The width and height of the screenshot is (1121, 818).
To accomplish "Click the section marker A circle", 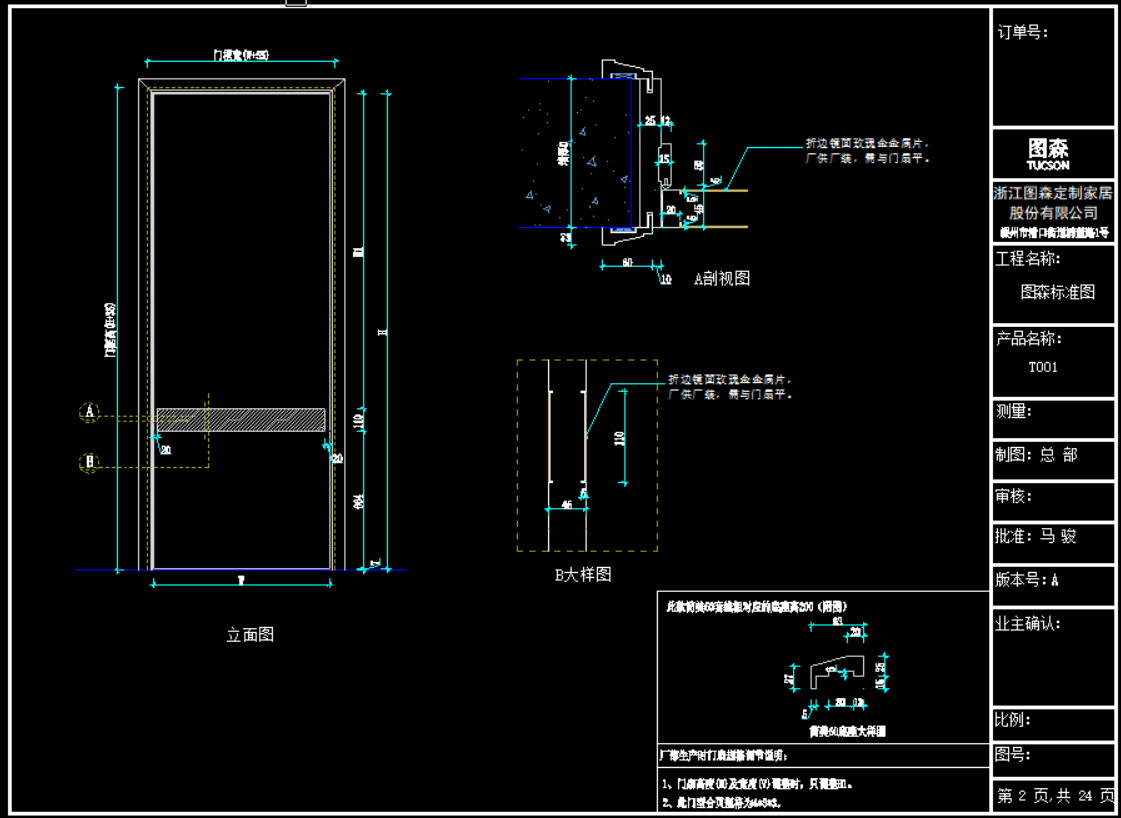I will click(x=89, y=411).
